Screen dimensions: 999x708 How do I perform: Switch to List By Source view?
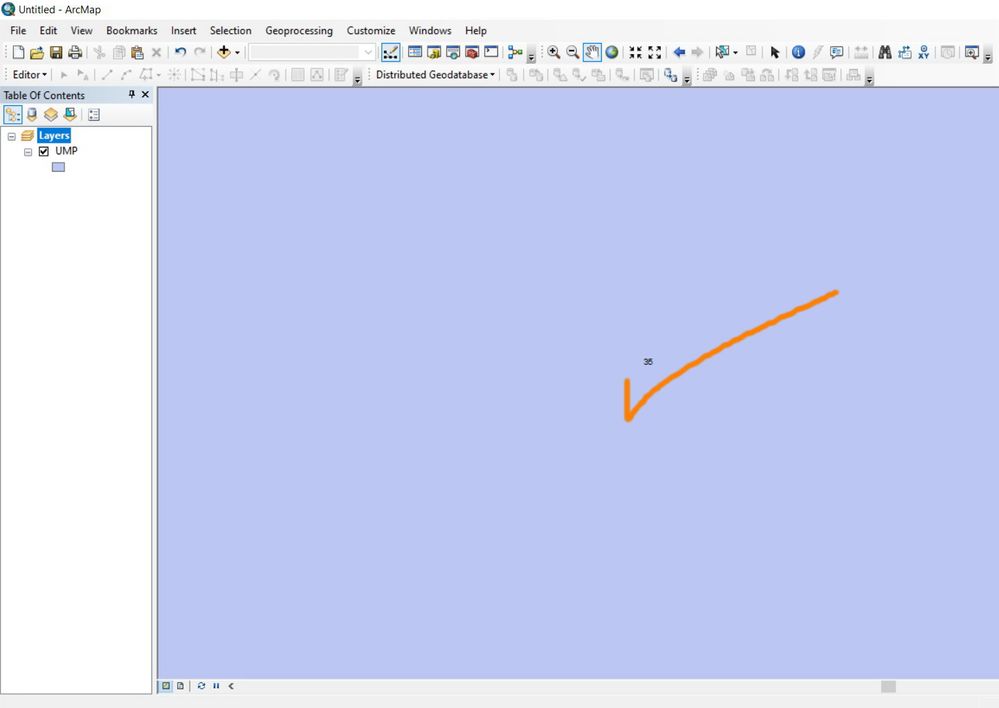pos(32,115)
